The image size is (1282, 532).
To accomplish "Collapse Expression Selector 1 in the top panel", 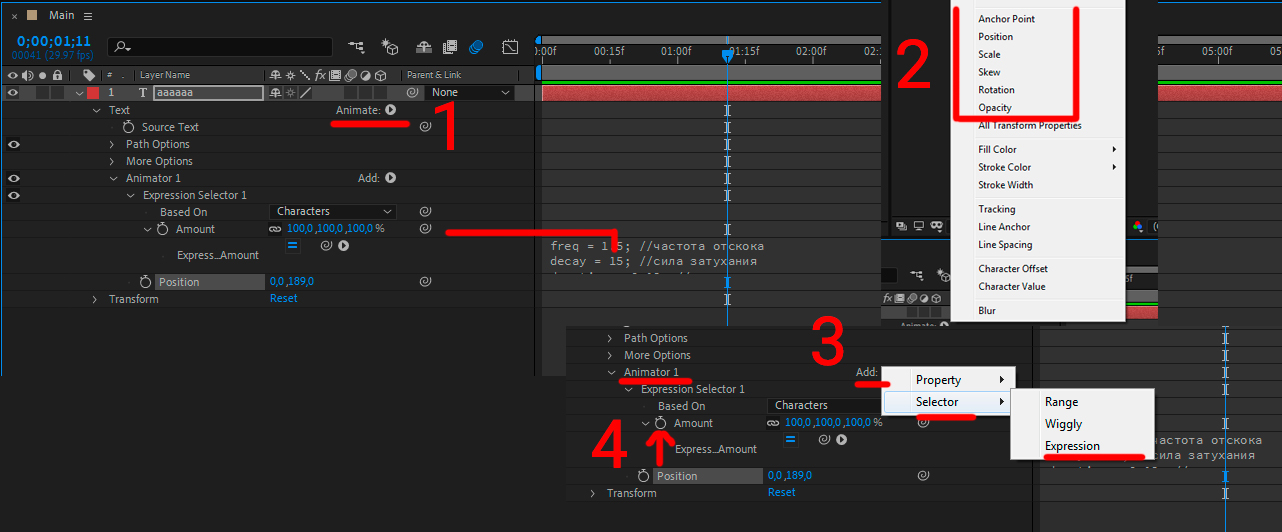I will tap(130, 195).
